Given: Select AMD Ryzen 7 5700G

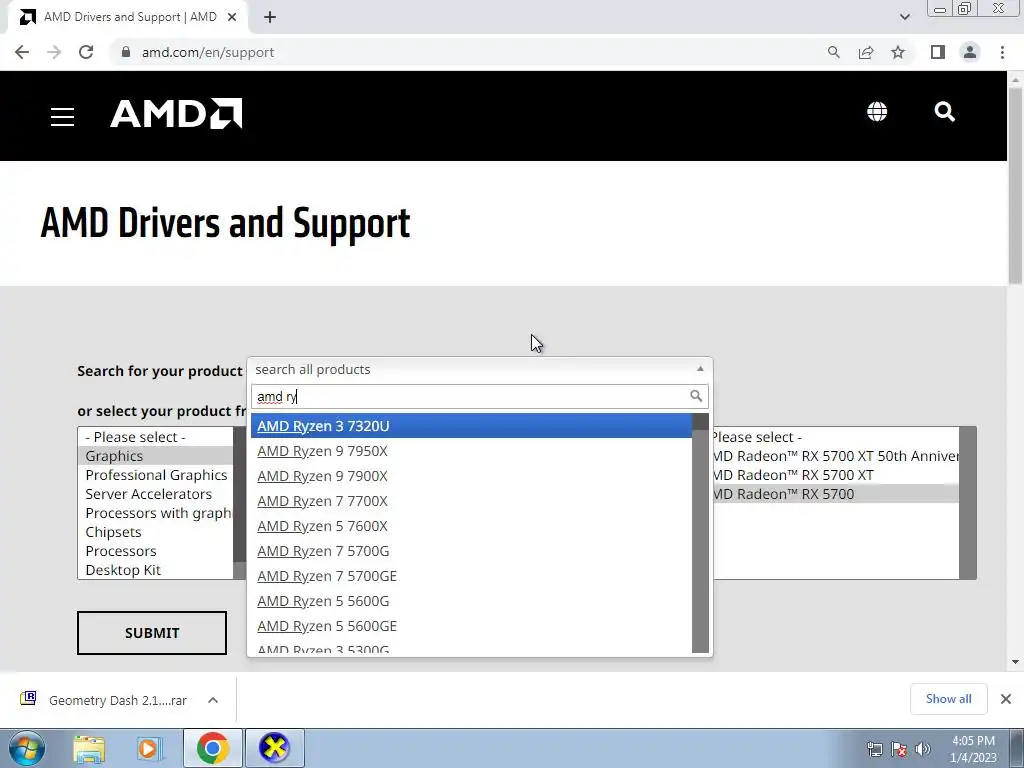Looking at the screenshot, I should tap(472, 551).
